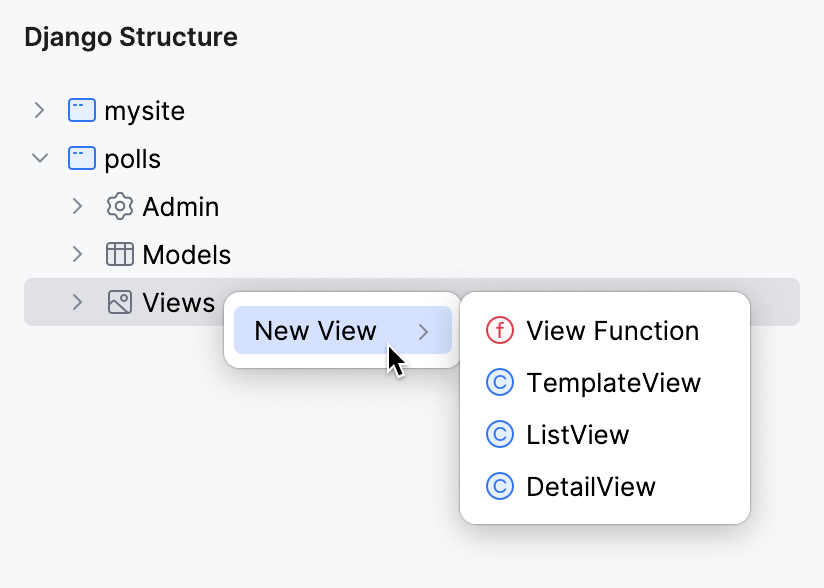Click the red function icon beside View Function
824x588 pixels.
point(500,331)
